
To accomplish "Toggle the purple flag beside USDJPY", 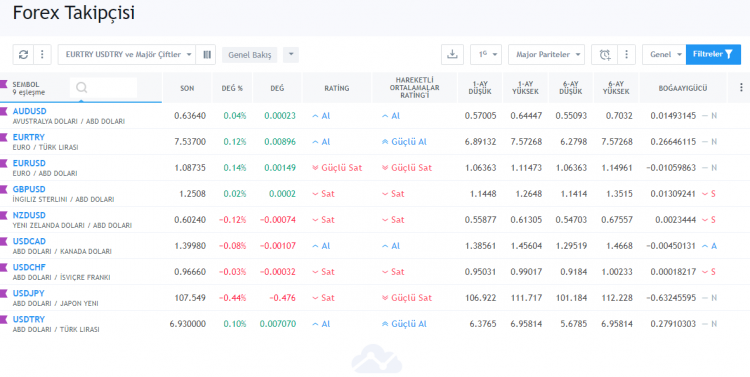I will click(4, 293).
